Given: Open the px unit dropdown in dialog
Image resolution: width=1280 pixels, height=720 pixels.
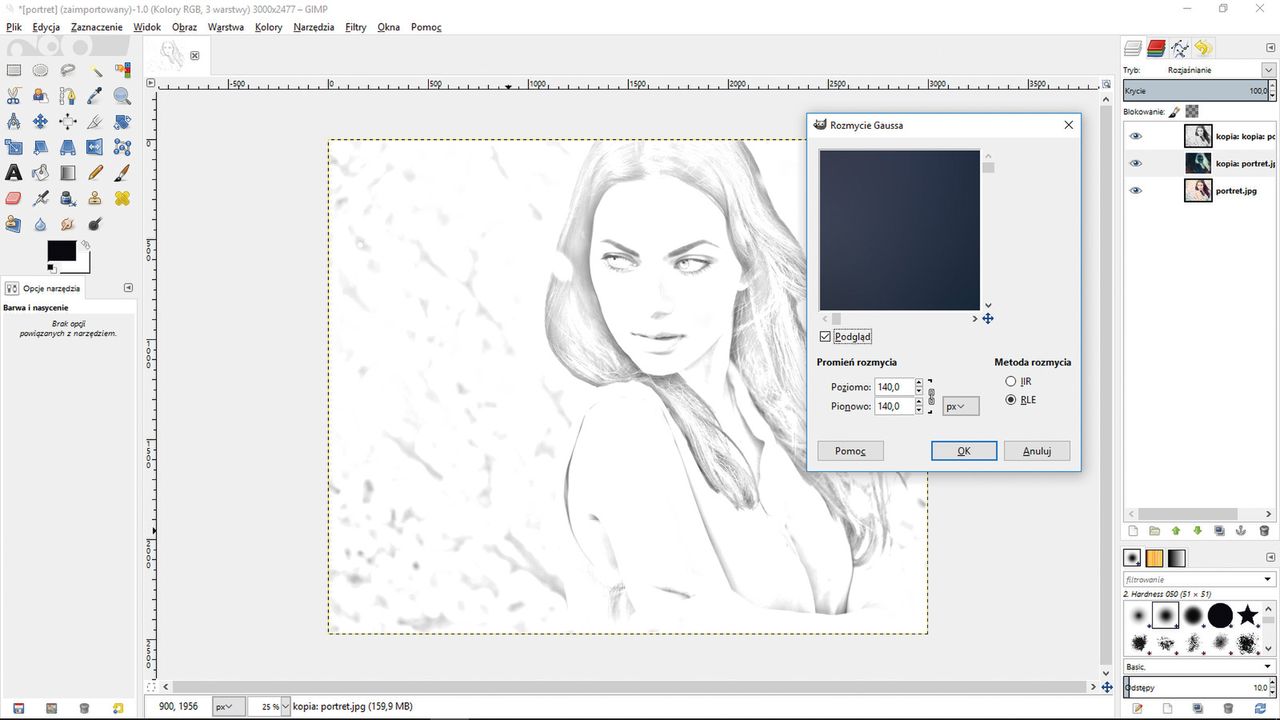Looking at the screenshot, I should 961,407.
